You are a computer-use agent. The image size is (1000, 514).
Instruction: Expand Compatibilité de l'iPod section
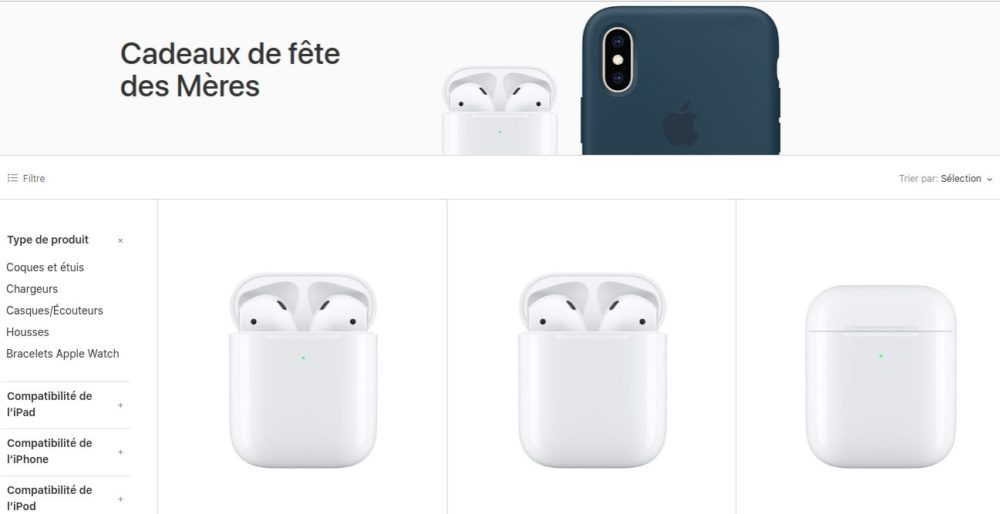pyautogui.click(x=121, y=499)
